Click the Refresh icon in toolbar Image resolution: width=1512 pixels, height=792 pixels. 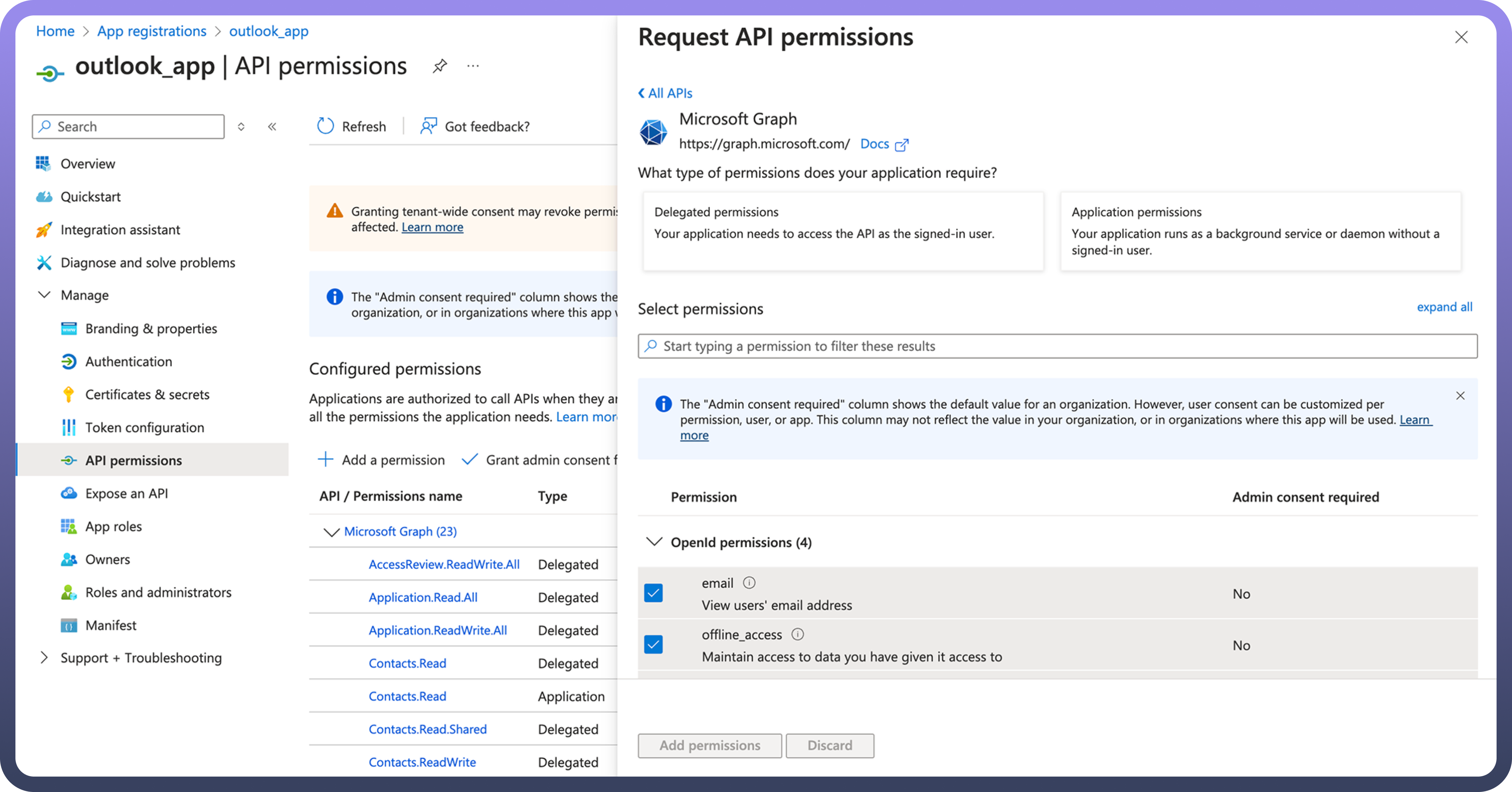click(326, 126)
